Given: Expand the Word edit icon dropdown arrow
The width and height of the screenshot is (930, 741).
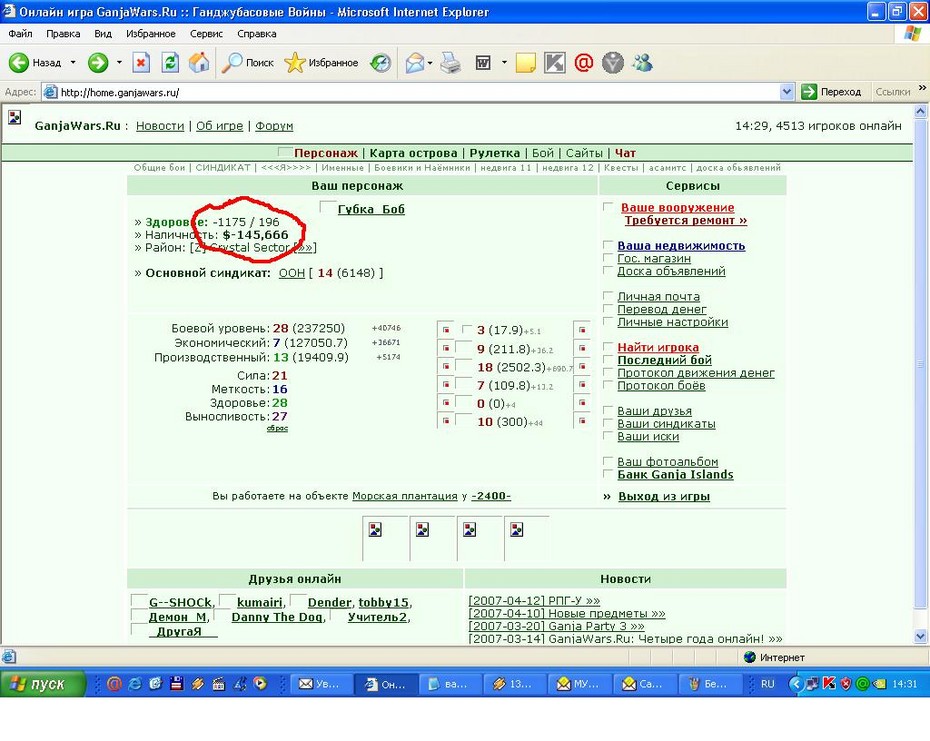Looking at the screenshot, I should tap(504, 62).
